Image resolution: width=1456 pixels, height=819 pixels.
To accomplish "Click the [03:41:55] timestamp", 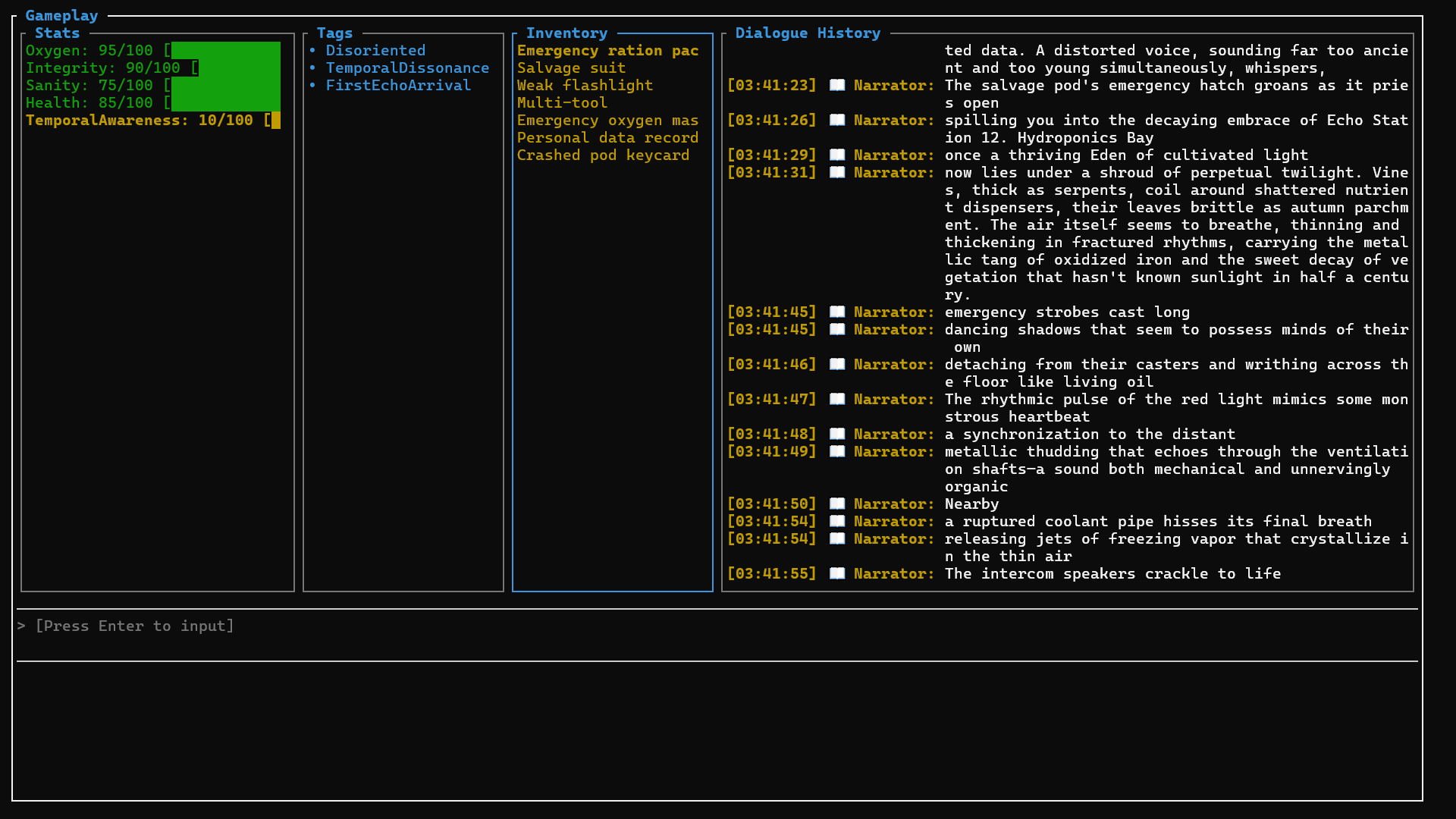I will click(x=771, y=573).
